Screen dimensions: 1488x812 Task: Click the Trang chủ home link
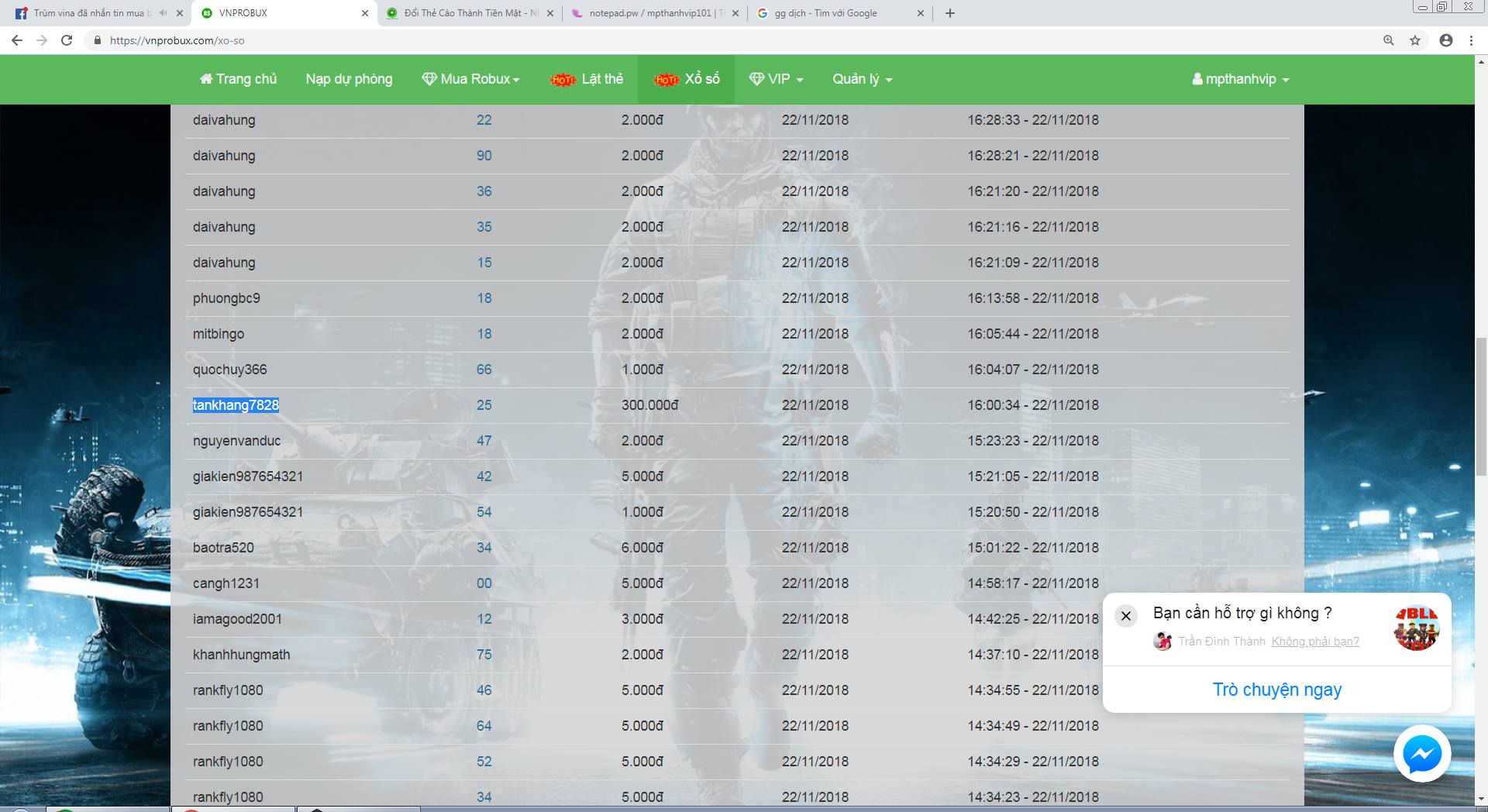pos(238,79)
